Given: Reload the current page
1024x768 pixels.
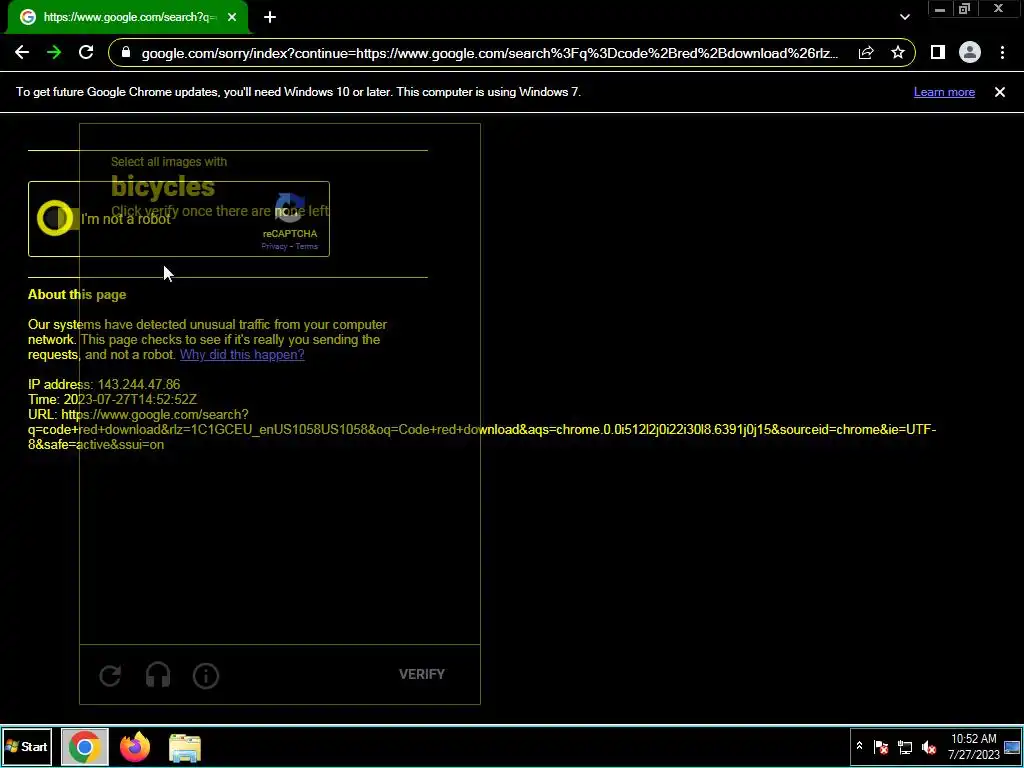Looking at the screenshot, I should (x=86, y=53).
